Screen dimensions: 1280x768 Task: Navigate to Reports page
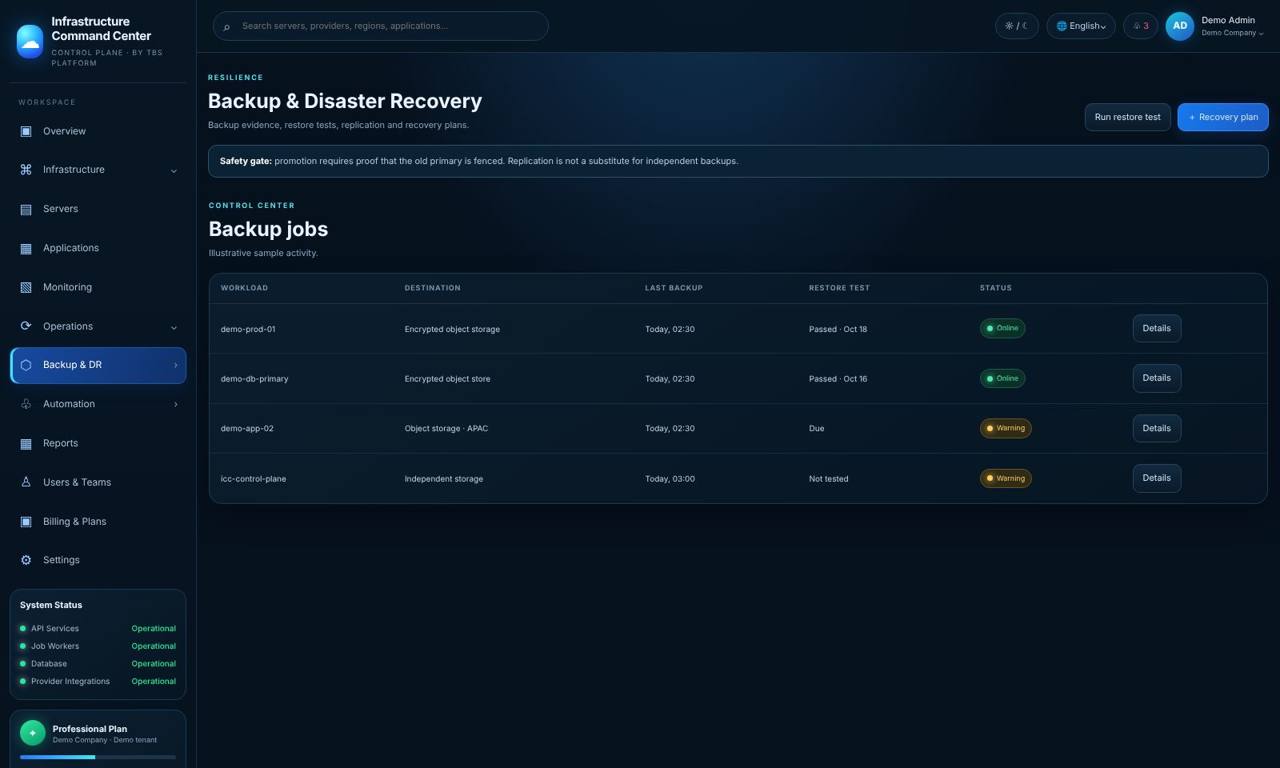click(x=98, y=443)
